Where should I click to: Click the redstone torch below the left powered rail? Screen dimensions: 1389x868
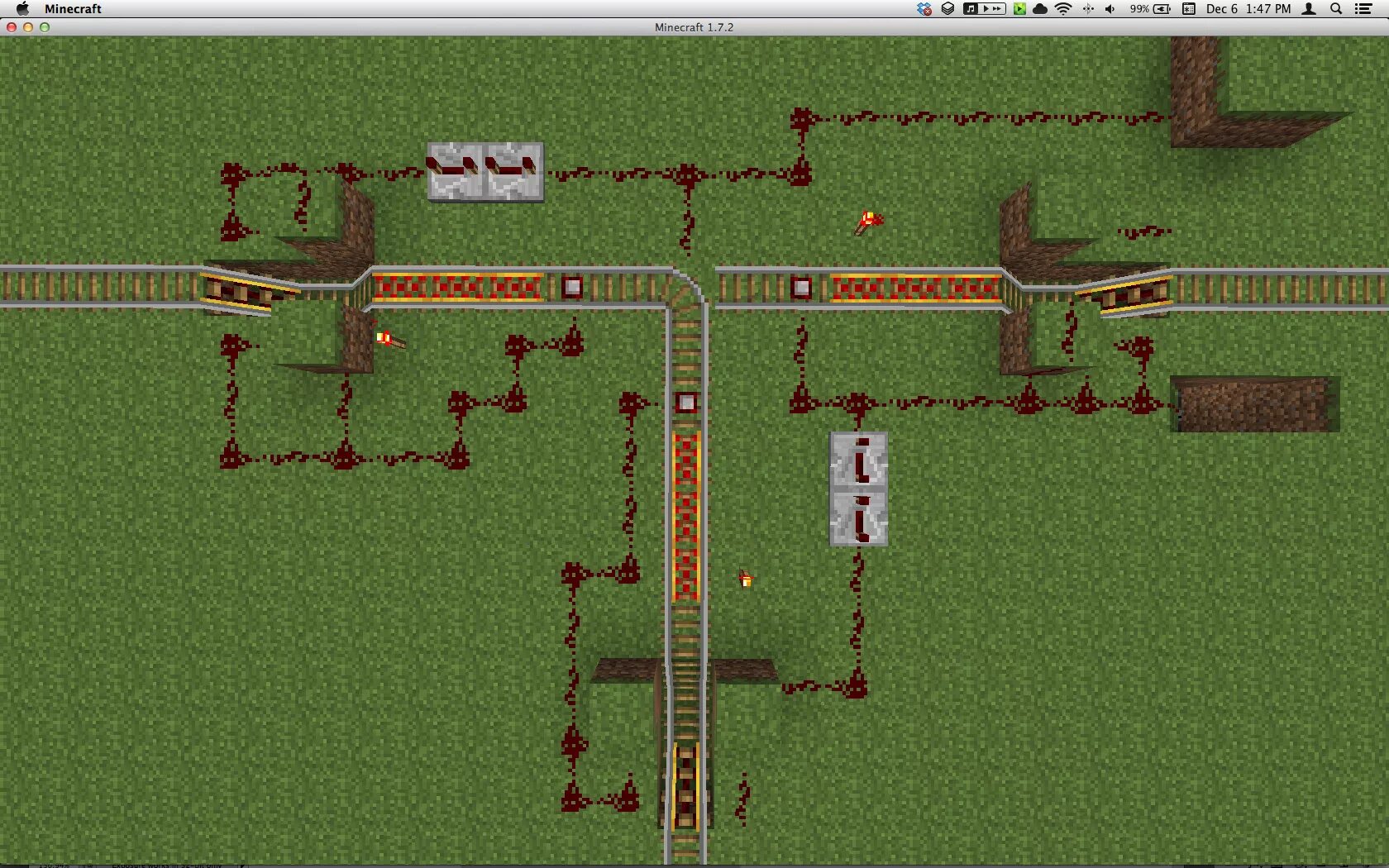pos(390,339)
